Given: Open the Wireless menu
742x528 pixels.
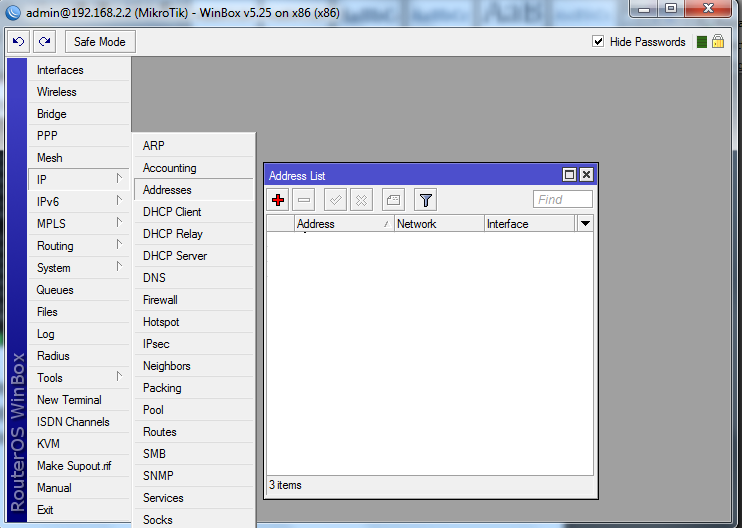Looking at the screenshot, I should click(79, 92).
